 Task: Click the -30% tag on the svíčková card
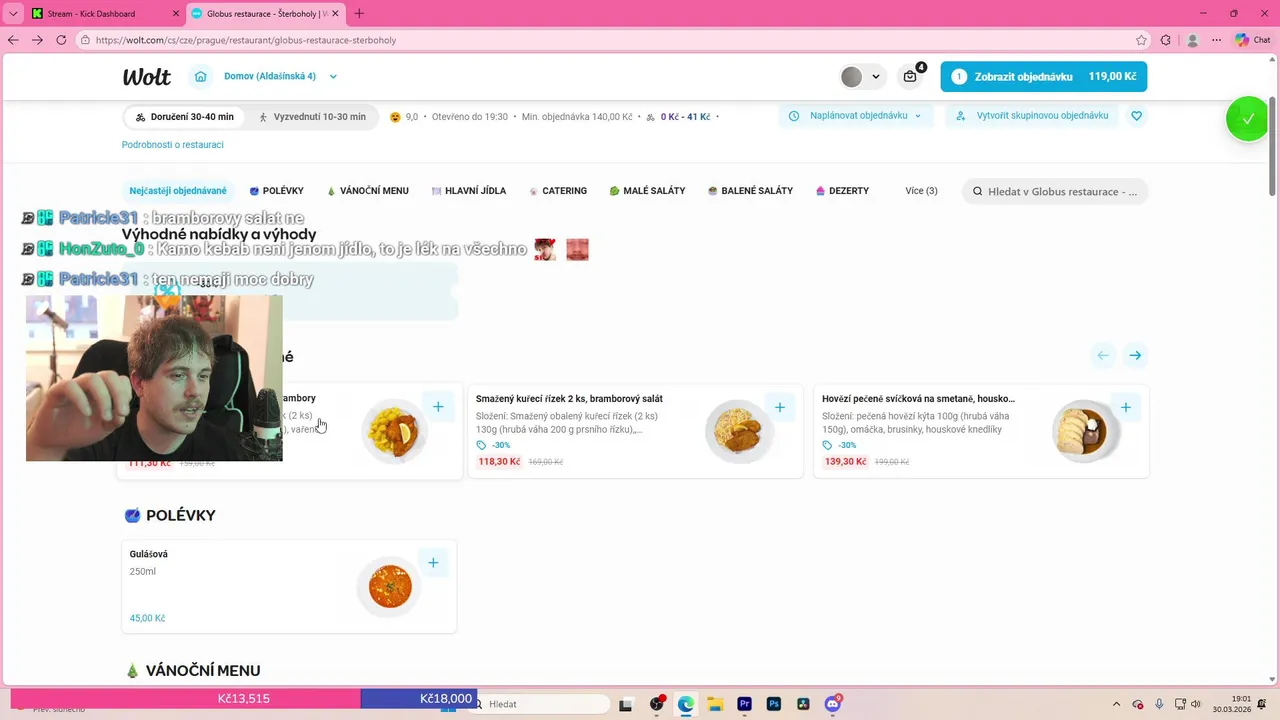pyautogui.click(x=840, y=445)
